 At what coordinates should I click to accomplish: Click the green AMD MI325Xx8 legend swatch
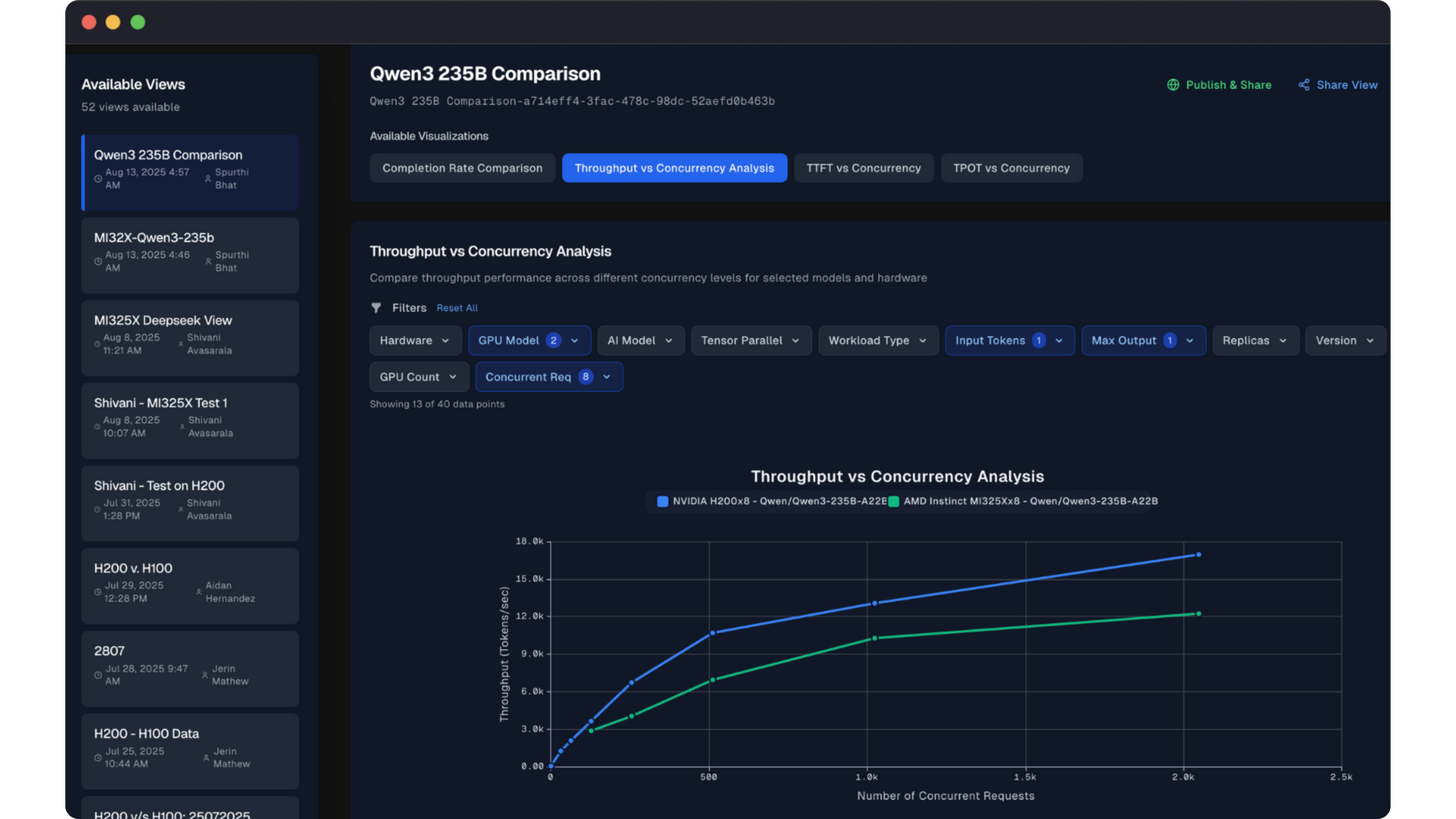click(x=893, y=501)
